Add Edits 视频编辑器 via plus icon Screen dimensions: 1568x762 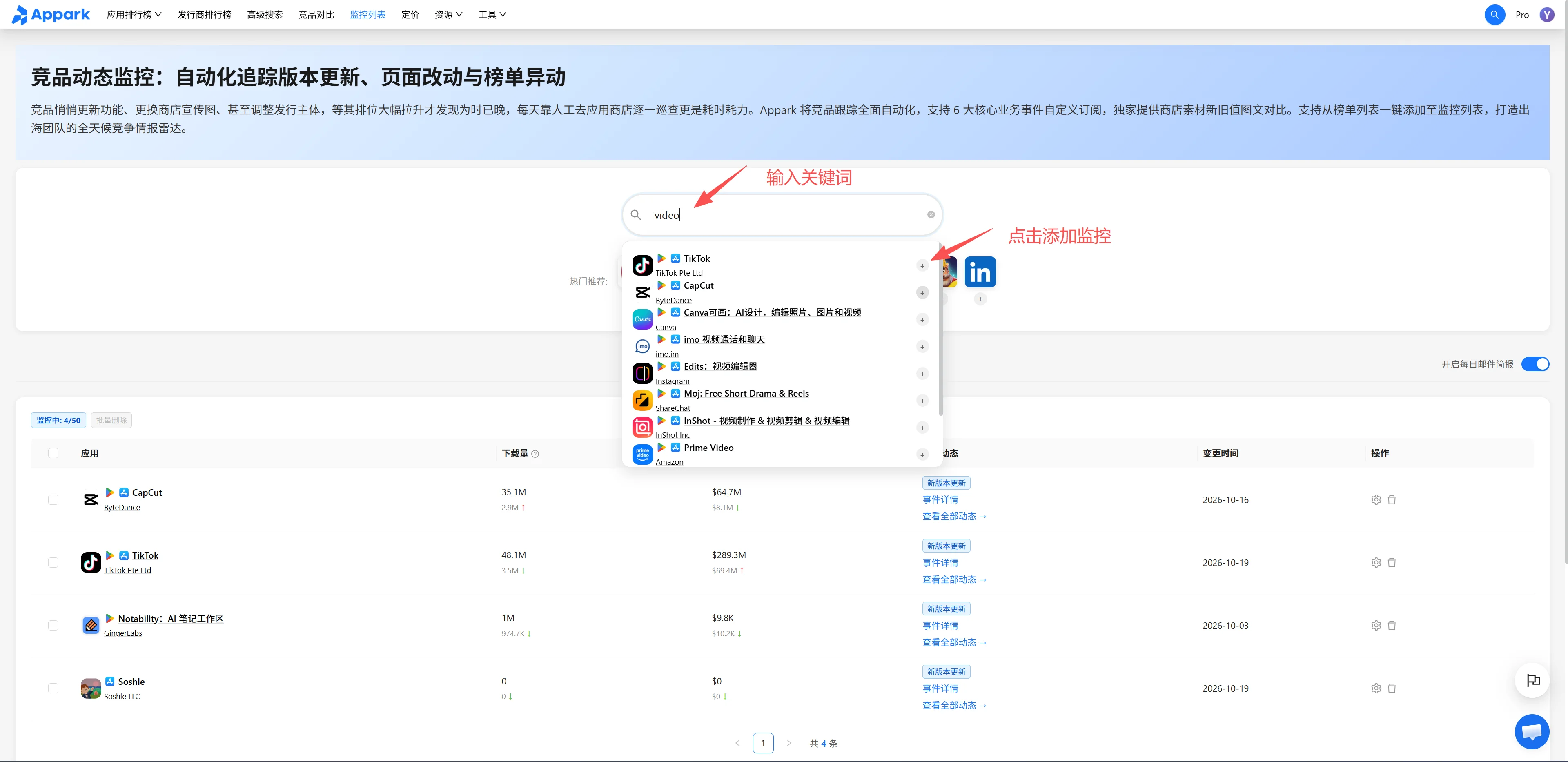pyautogui.click(x=922, y=374)
